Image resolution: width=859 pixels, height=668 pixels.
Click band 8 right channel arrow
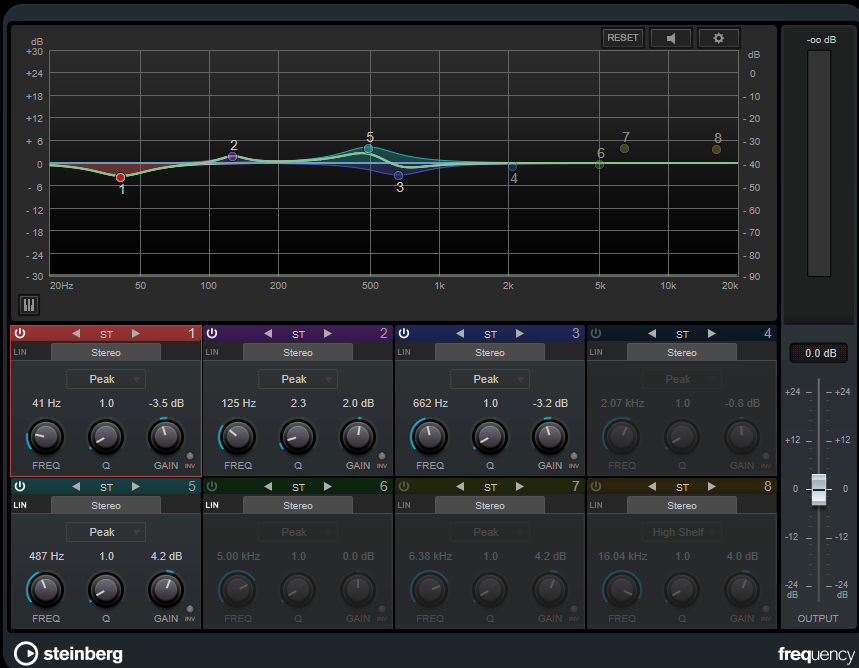[x=712, y=487]
